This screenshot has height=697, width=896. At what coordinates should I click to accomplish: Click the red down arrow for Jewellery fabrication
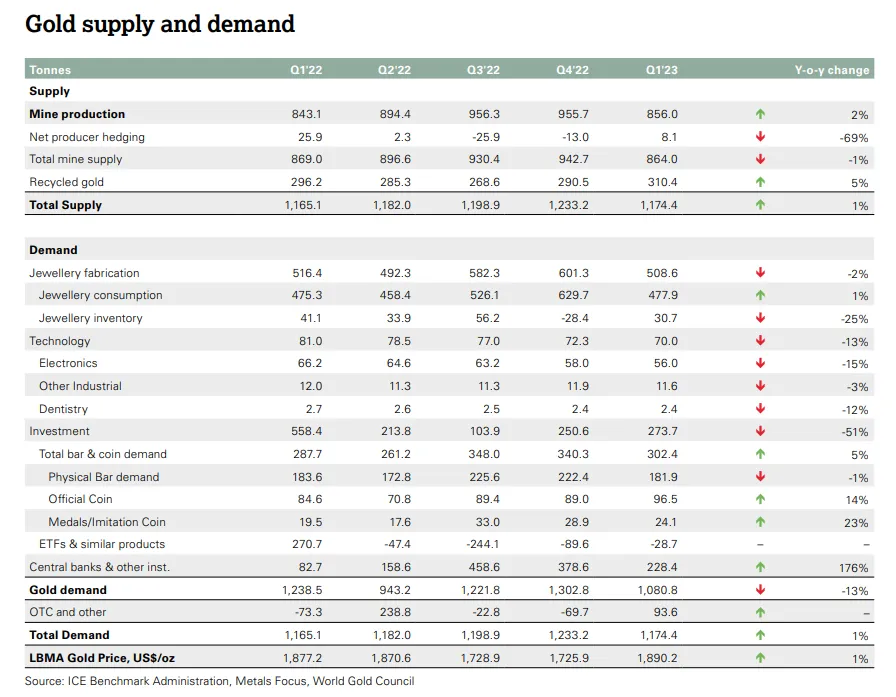[x=760, y=273]
